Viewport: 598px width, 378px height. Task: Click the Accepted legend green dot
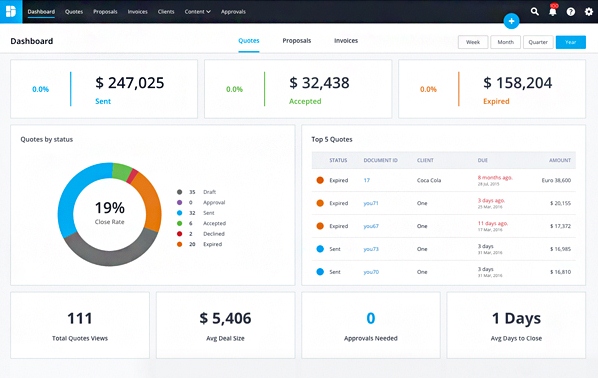[180, 223]
